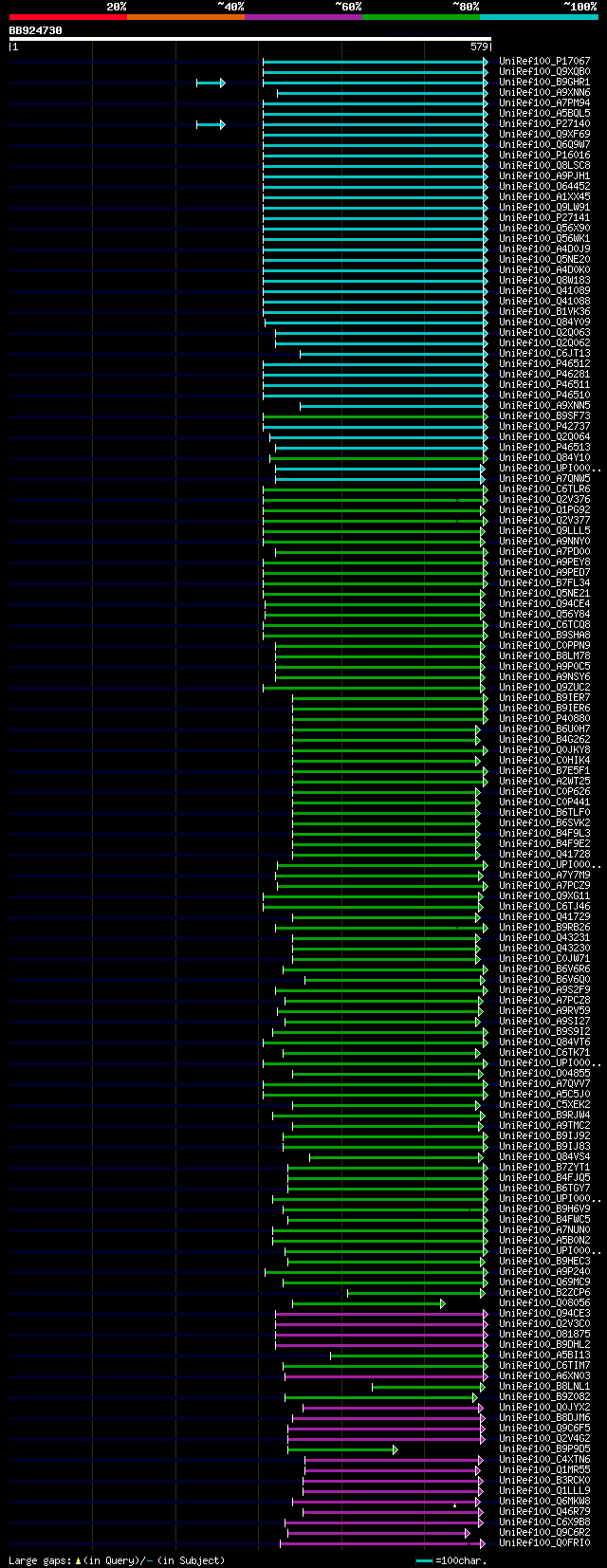Click UniRef100_Q6Q9W7 label
This screenshot has height=1568, width=607.
click(x=544, y=145)
